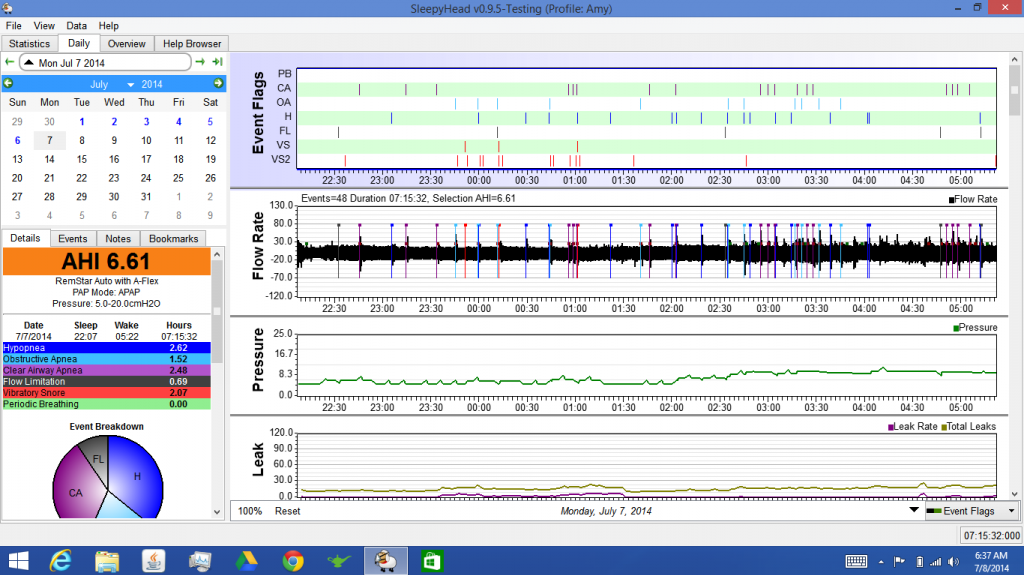This screenshot has width=1024, height=575.
Task: Switch to the Overview tab
Action: [127, 44]
